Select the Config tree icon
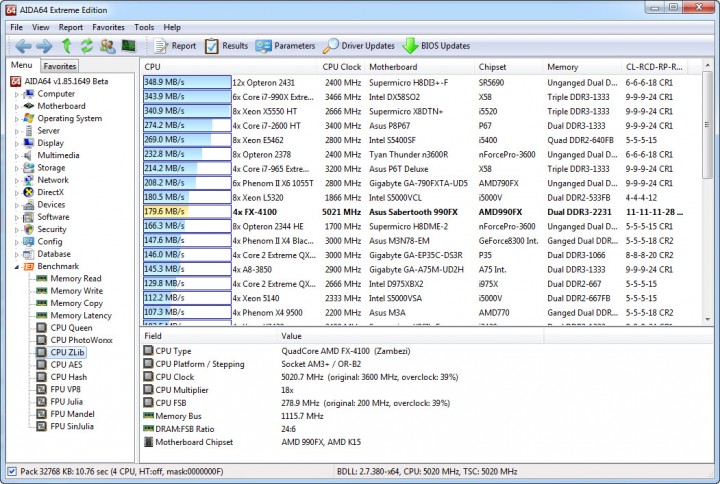The image size is (720, 484). coord(29,242)
